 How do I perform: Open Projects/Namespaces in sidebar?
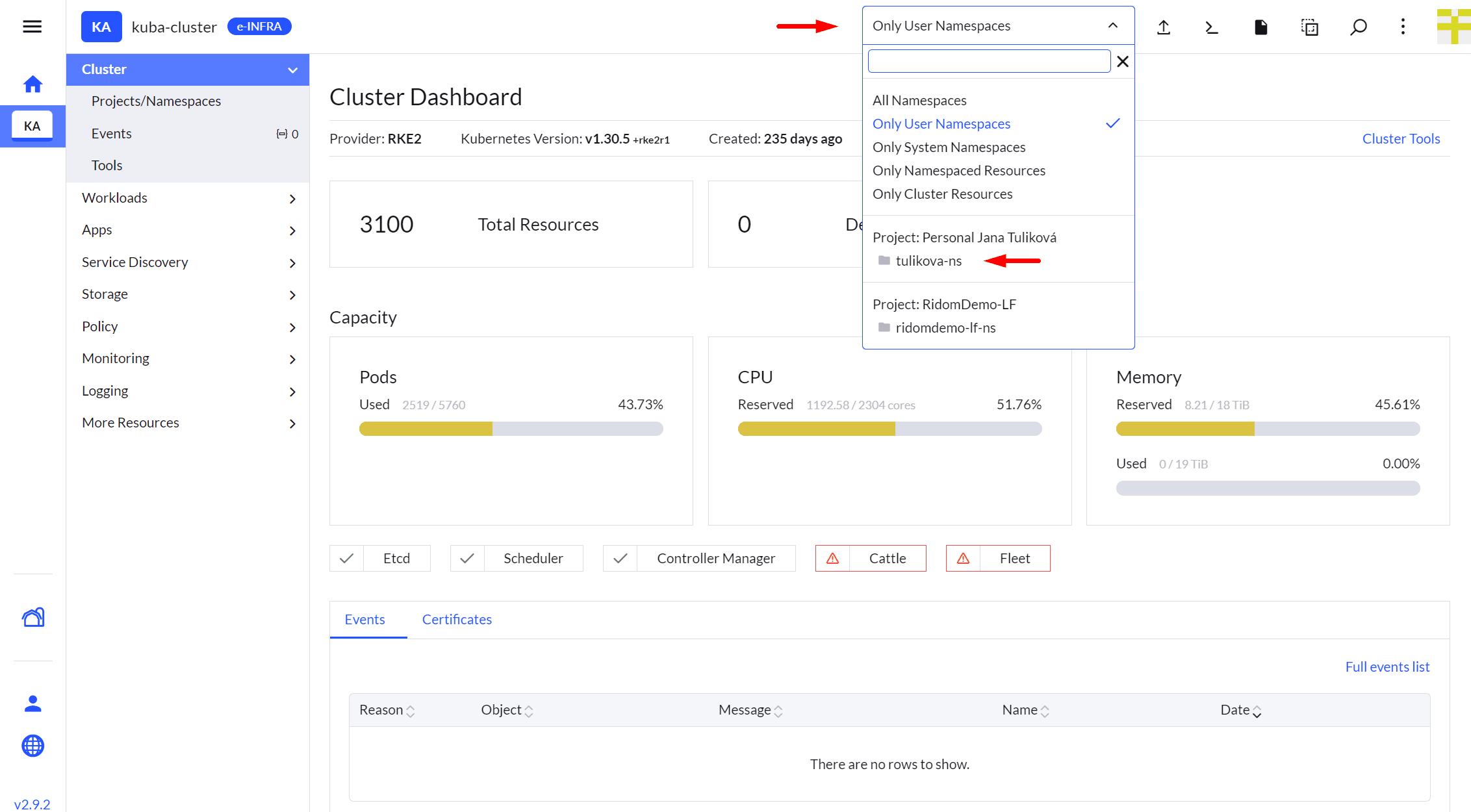[156, 101]
